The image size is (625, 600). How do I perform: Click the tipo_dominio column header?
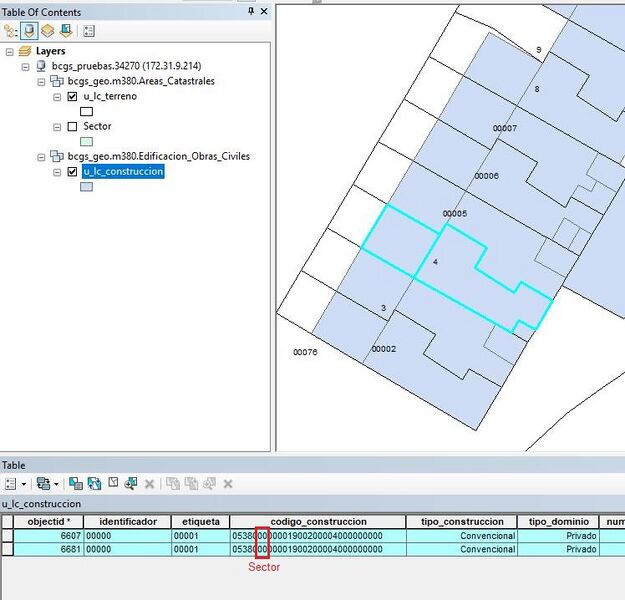(558, 521)
